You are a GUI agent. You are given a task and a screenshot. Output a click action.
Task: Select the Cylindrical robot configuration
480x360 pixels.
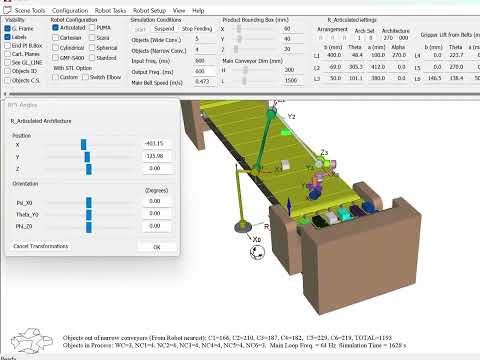pos(56,48)
